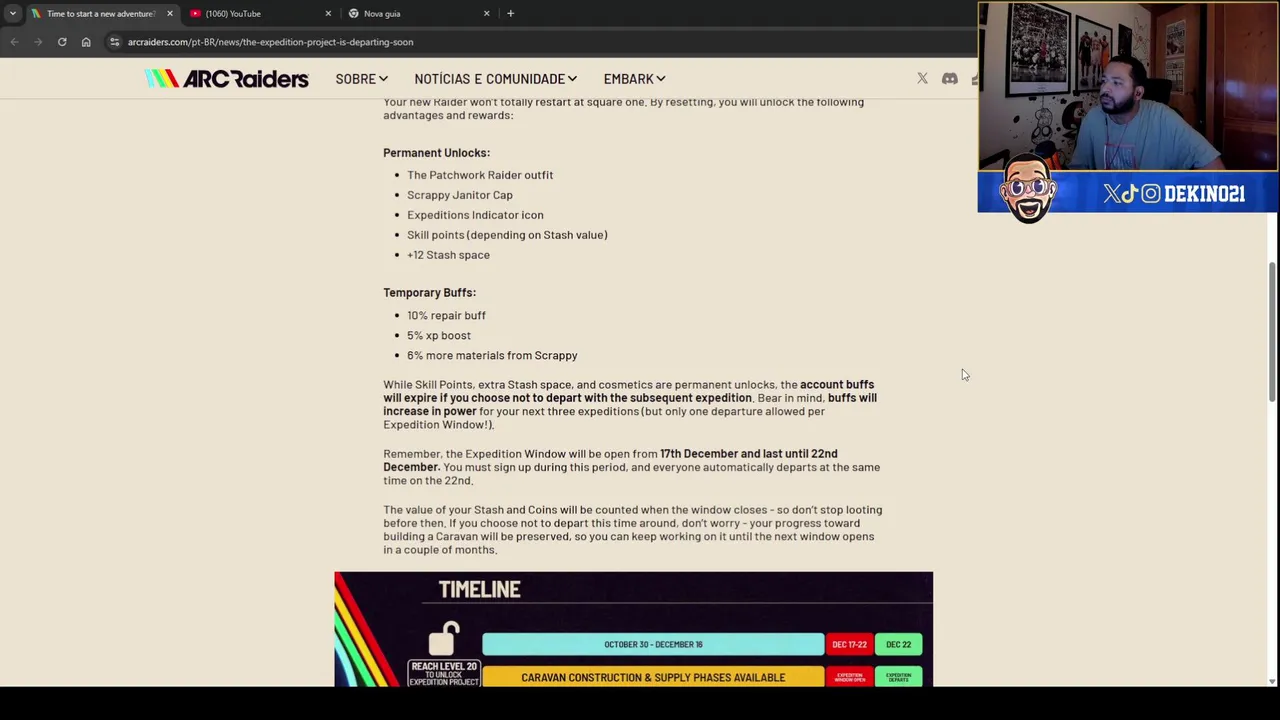Screen dimensions: 1280x720
Task: Open site information icon in address bar
Action: pos(114,42)
